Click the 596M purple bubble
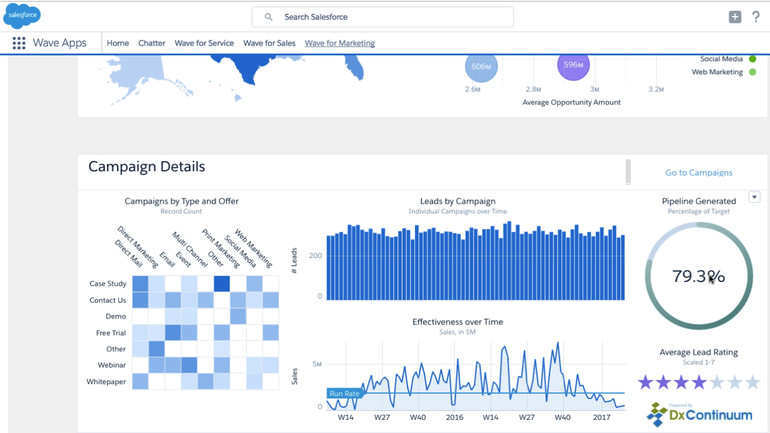 pyautogui.click(x=574, y=65)
